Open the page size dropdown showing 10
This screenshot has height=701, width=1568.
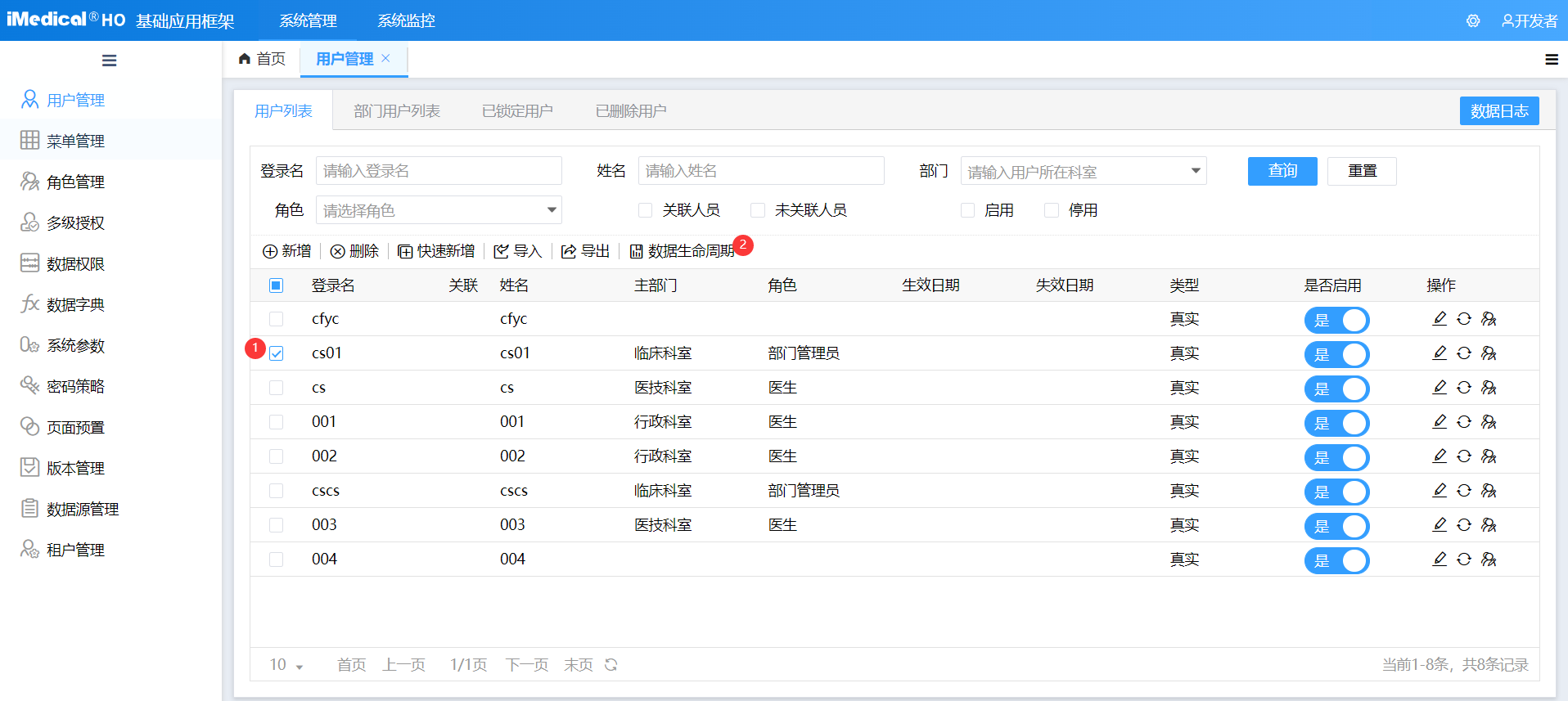286,665
